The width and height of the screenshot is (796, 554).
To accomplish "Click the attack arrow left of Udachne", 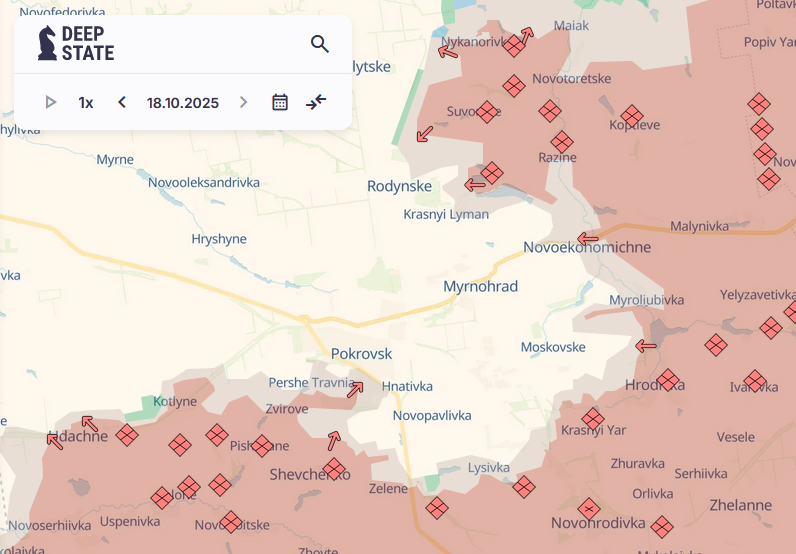I will click(55, 441).
